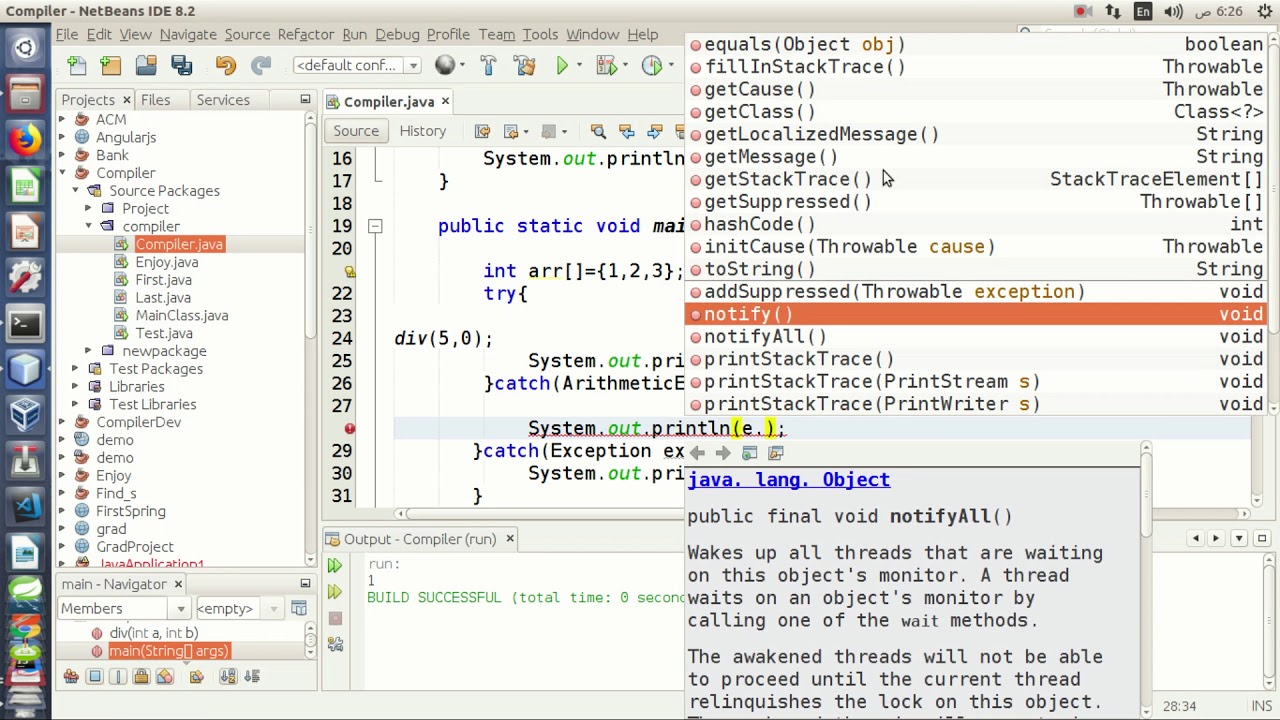Viewport: 1280px width, 720px height.
Task: Open the Terminal from the dock
Action: point(25,324)
